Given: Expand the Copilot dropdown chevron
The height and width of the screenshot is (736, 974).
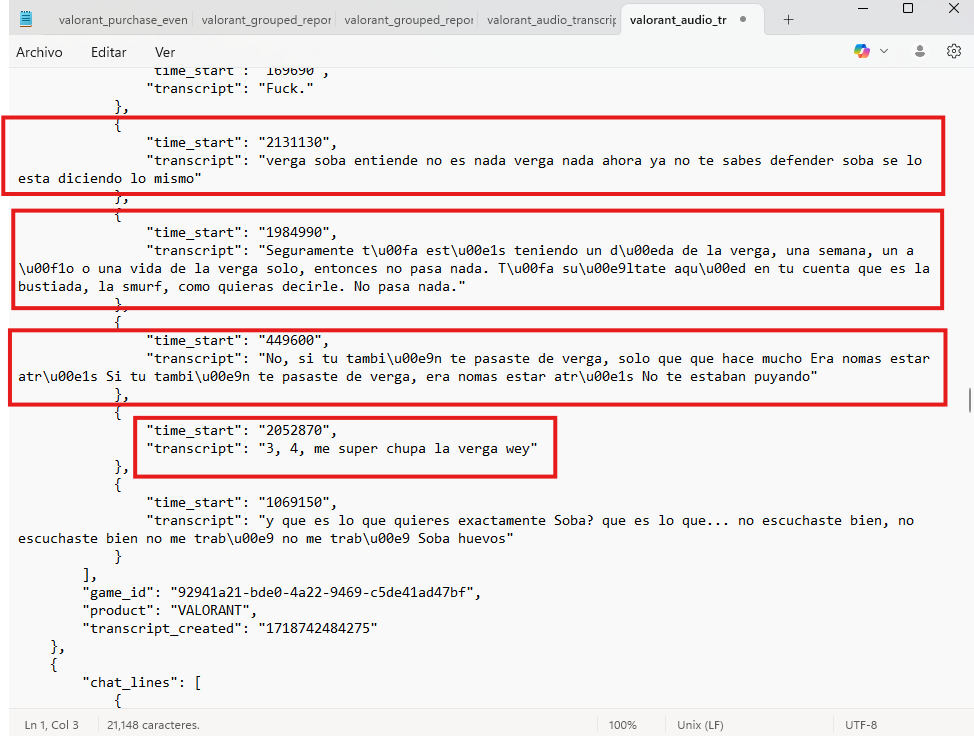Looking at the screenshot, I should coord(884,52).
